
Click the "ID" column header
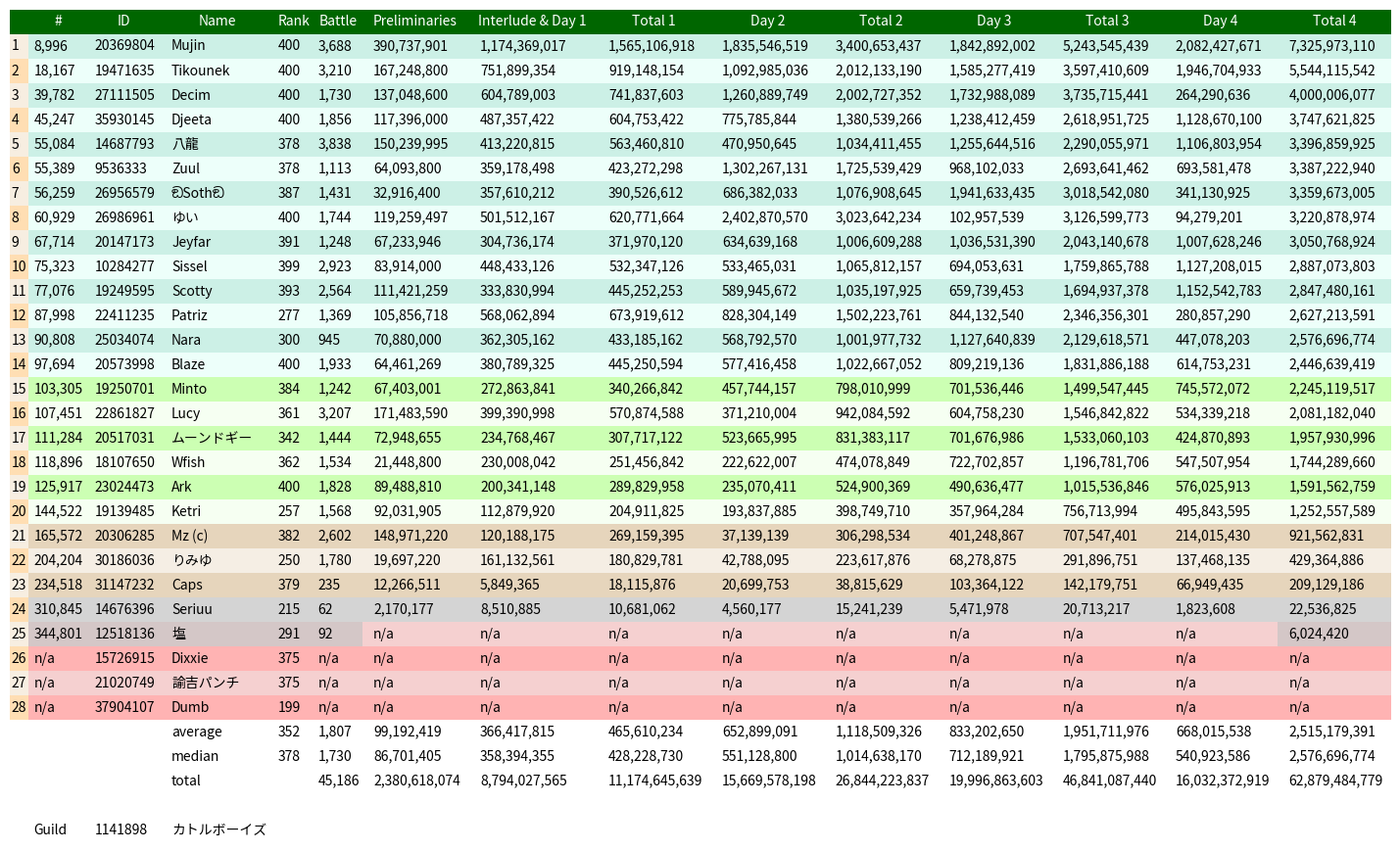[123, 21]
